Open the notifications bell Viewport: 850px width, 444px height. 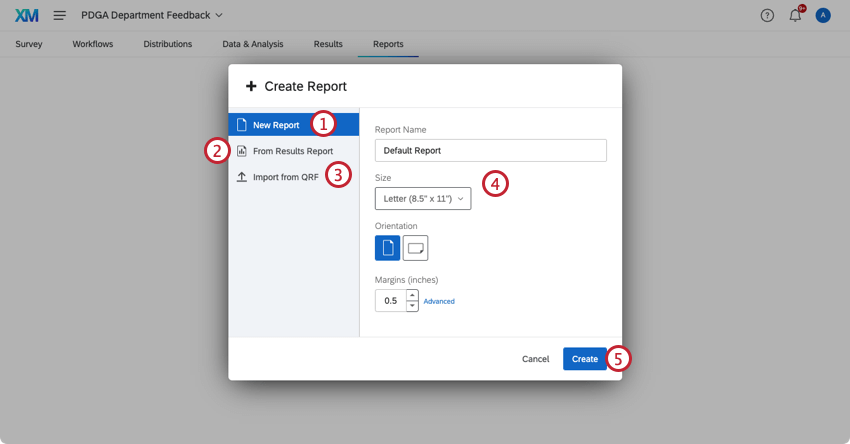tap(795, 15)
